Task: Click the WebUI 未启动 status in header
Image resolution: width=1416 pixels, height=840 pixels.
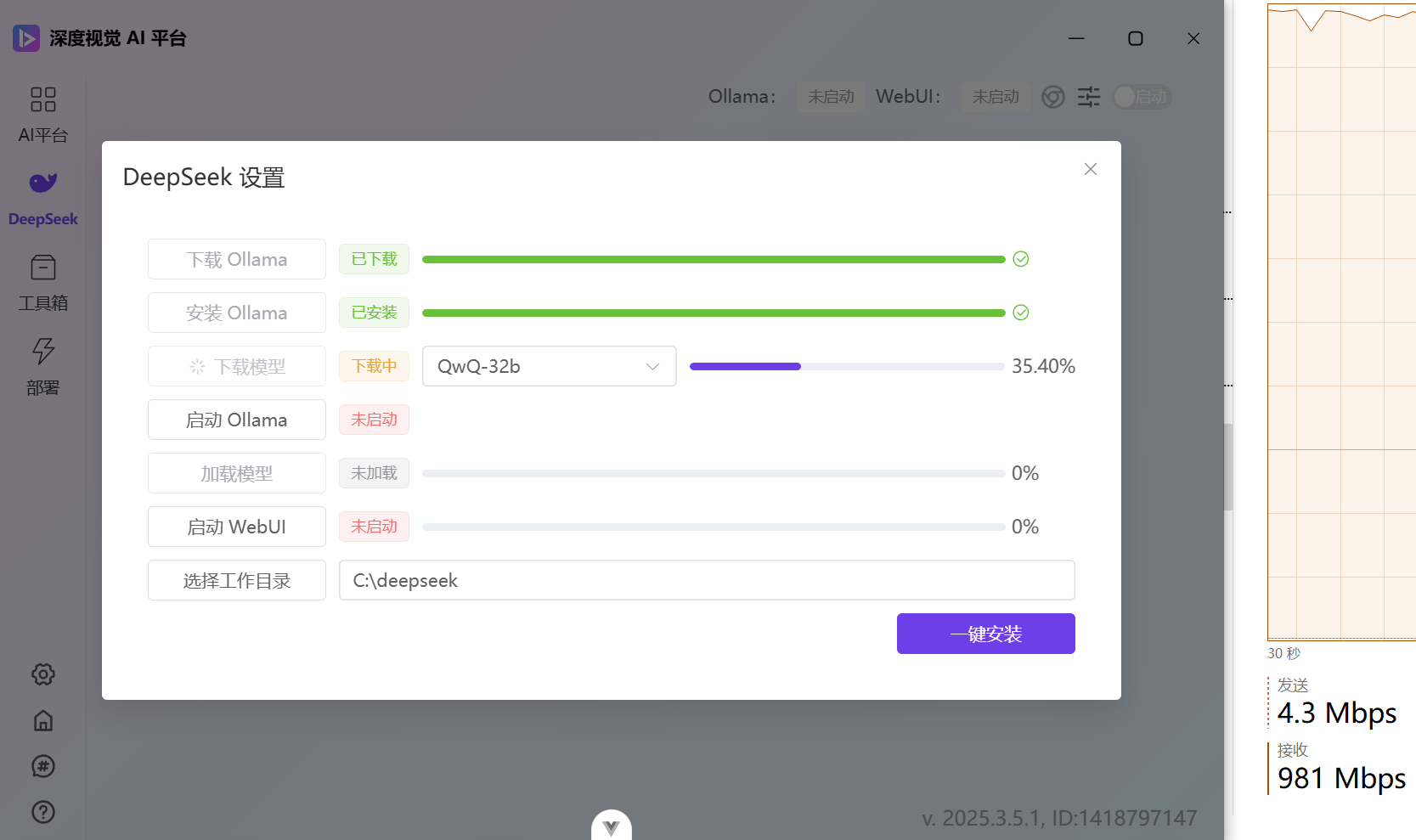Action: click(x=996, y=97)
